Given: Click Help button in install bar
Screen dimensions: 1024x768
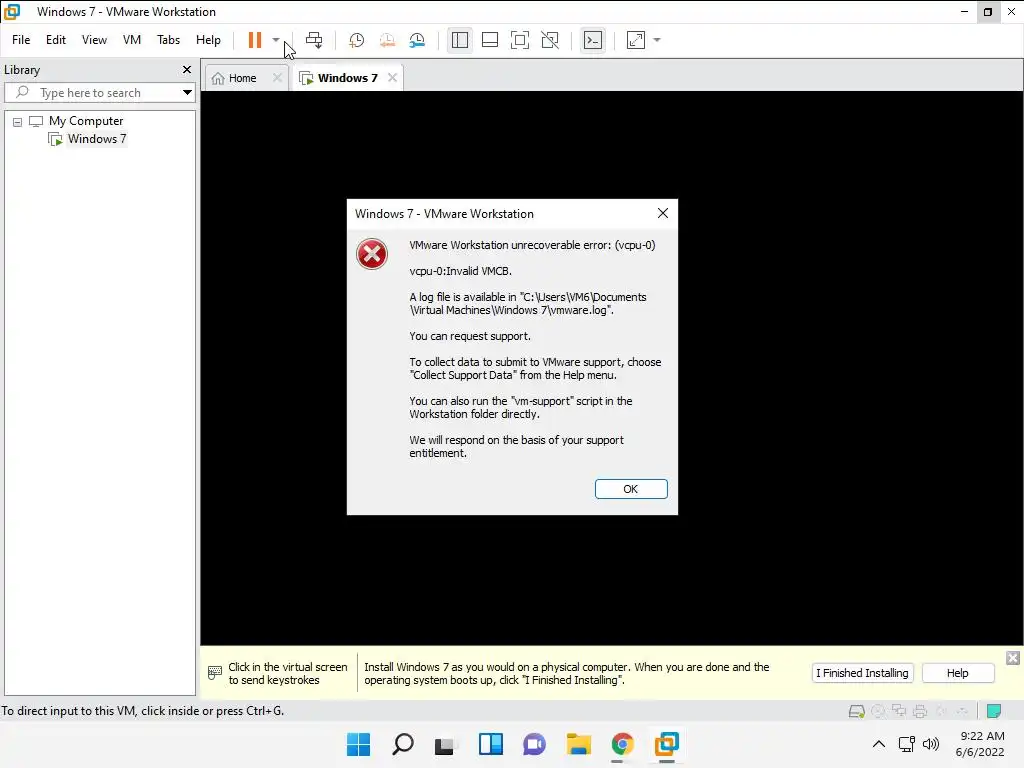Looking at the screenshot, I should 958,673.
